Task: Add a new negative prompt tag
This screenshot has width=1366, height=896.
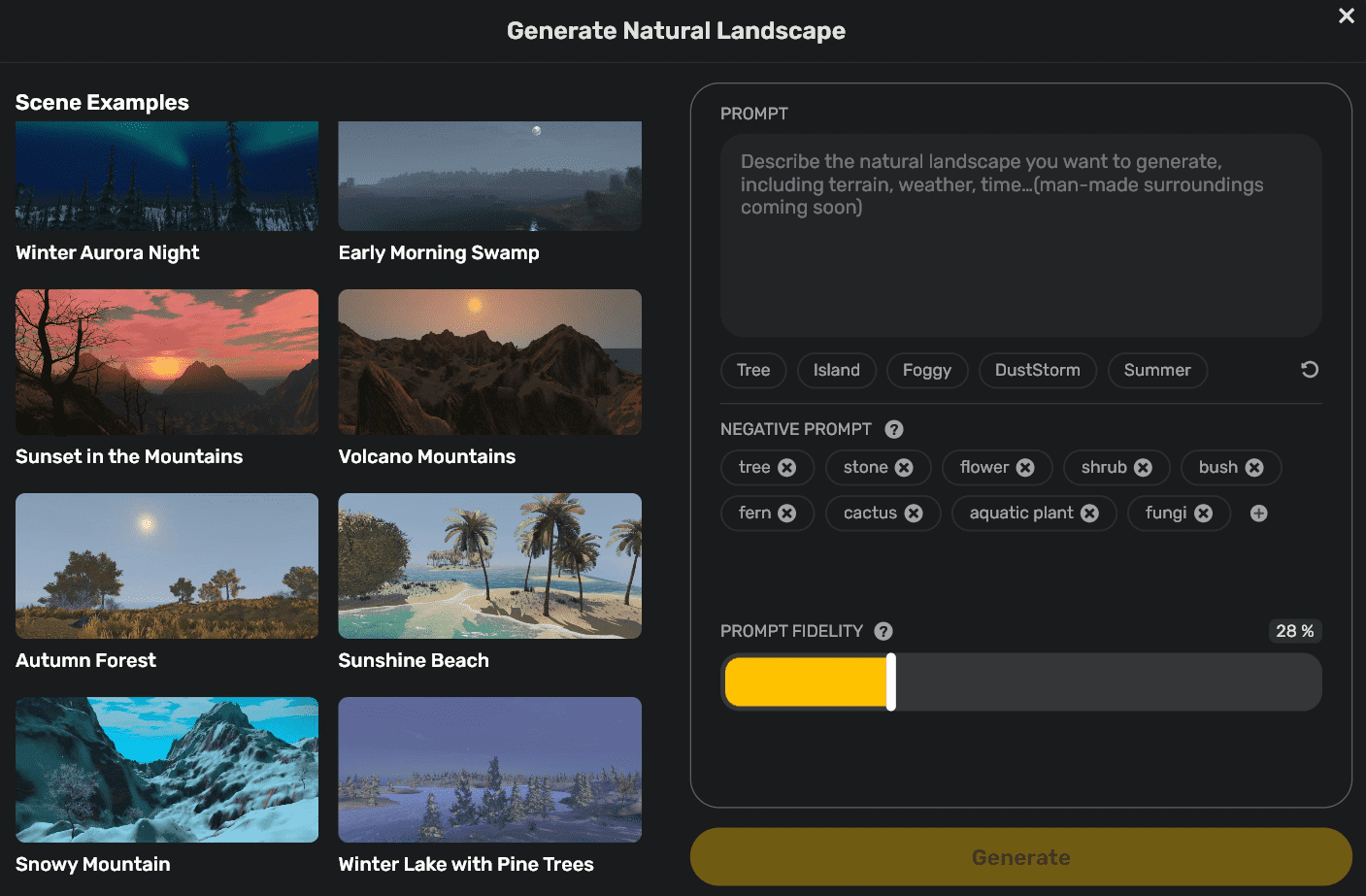Action: (1258, 514)
